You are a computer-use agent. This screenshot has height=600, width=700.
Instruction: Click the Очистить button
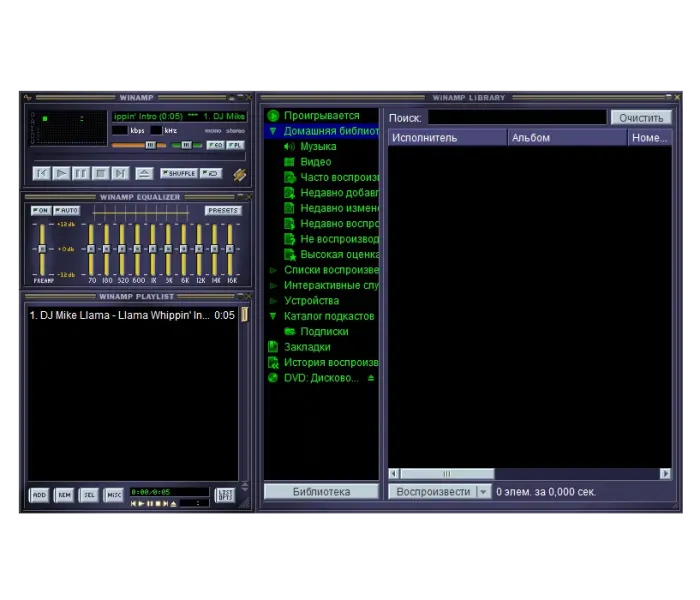641,118
